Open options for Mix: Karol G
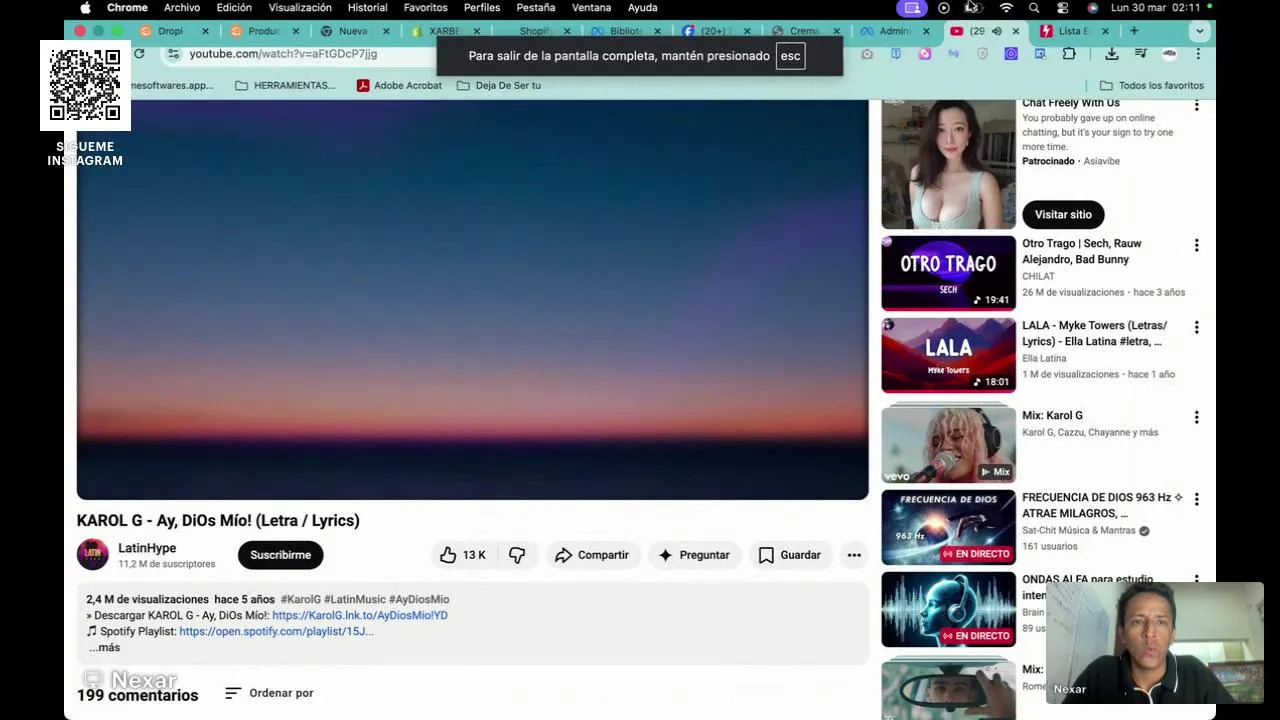This screenshot has width=1280, height=720. coord(1196,417)
